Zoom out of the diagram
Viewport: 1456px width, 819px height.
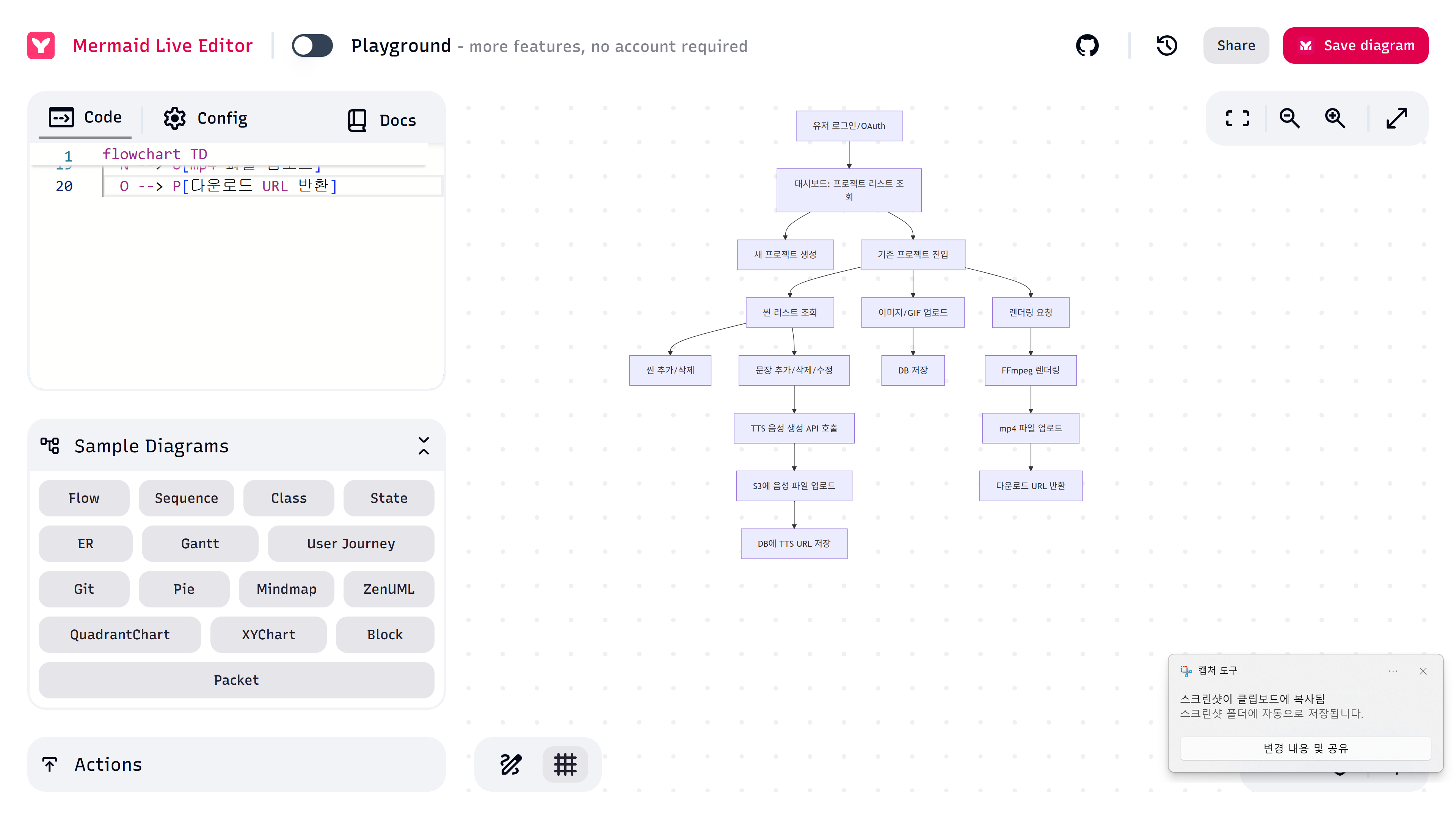1289,118
